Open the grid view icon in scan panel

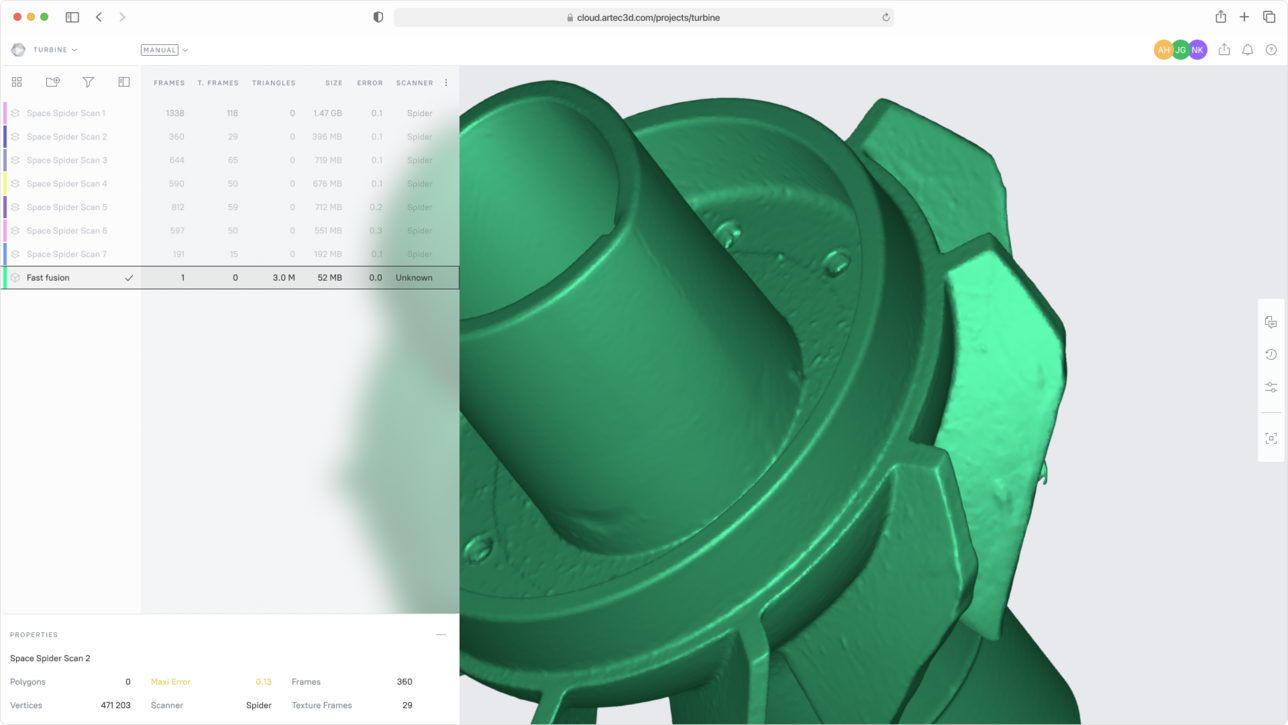16,82
